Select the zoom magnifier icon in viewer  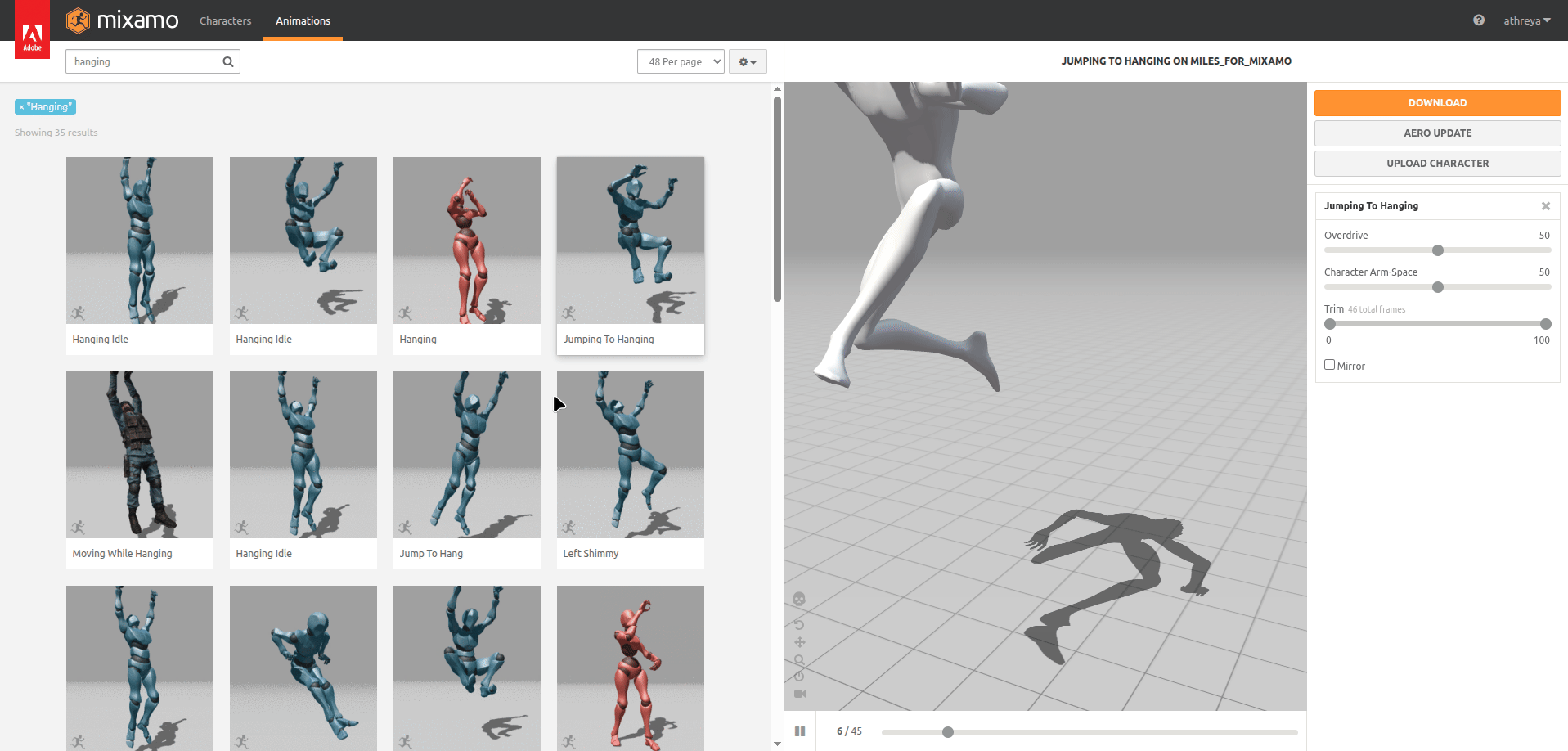[799, 659]
